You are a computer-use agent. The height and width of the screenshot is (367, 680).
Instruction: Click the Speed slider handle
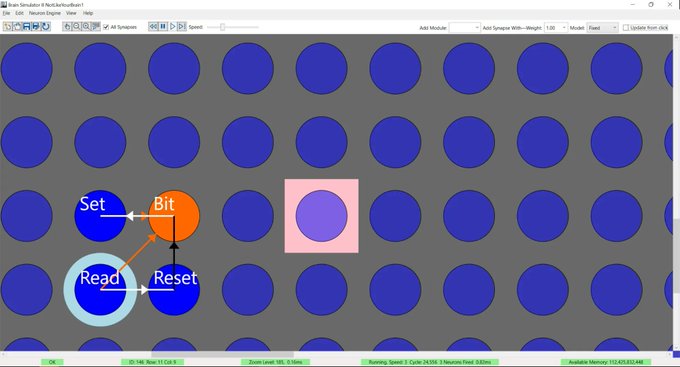(222, 27)
